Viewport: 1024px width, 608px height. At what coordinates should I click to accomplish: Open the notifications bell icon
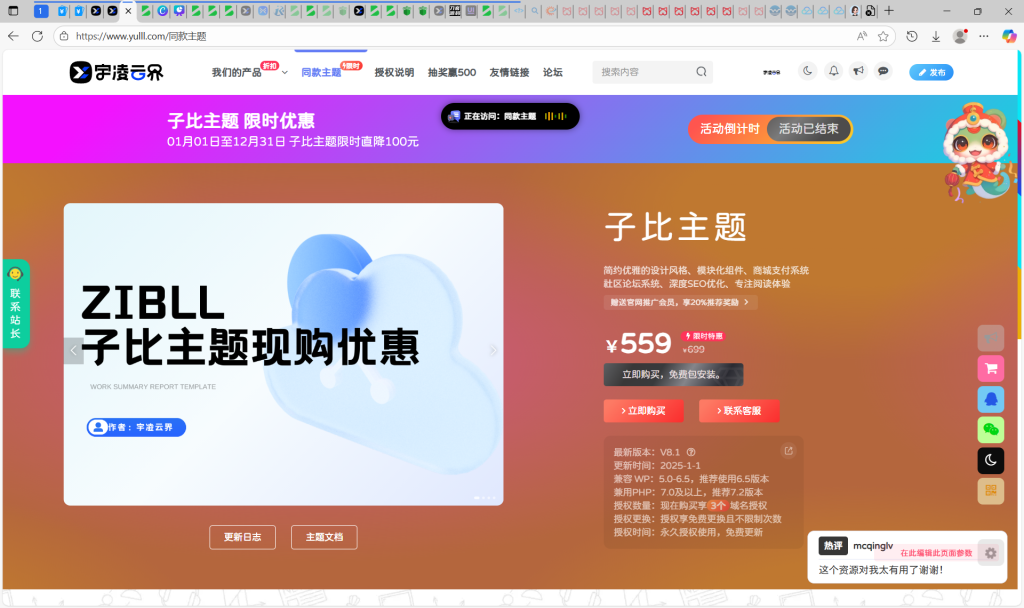coord(833,71)
